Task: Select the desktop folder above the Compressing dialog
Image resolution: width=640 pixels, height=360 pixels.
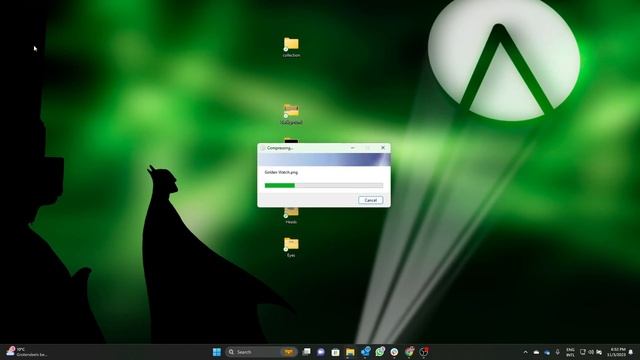Action: pyautogui.click(x=291, y=114)
